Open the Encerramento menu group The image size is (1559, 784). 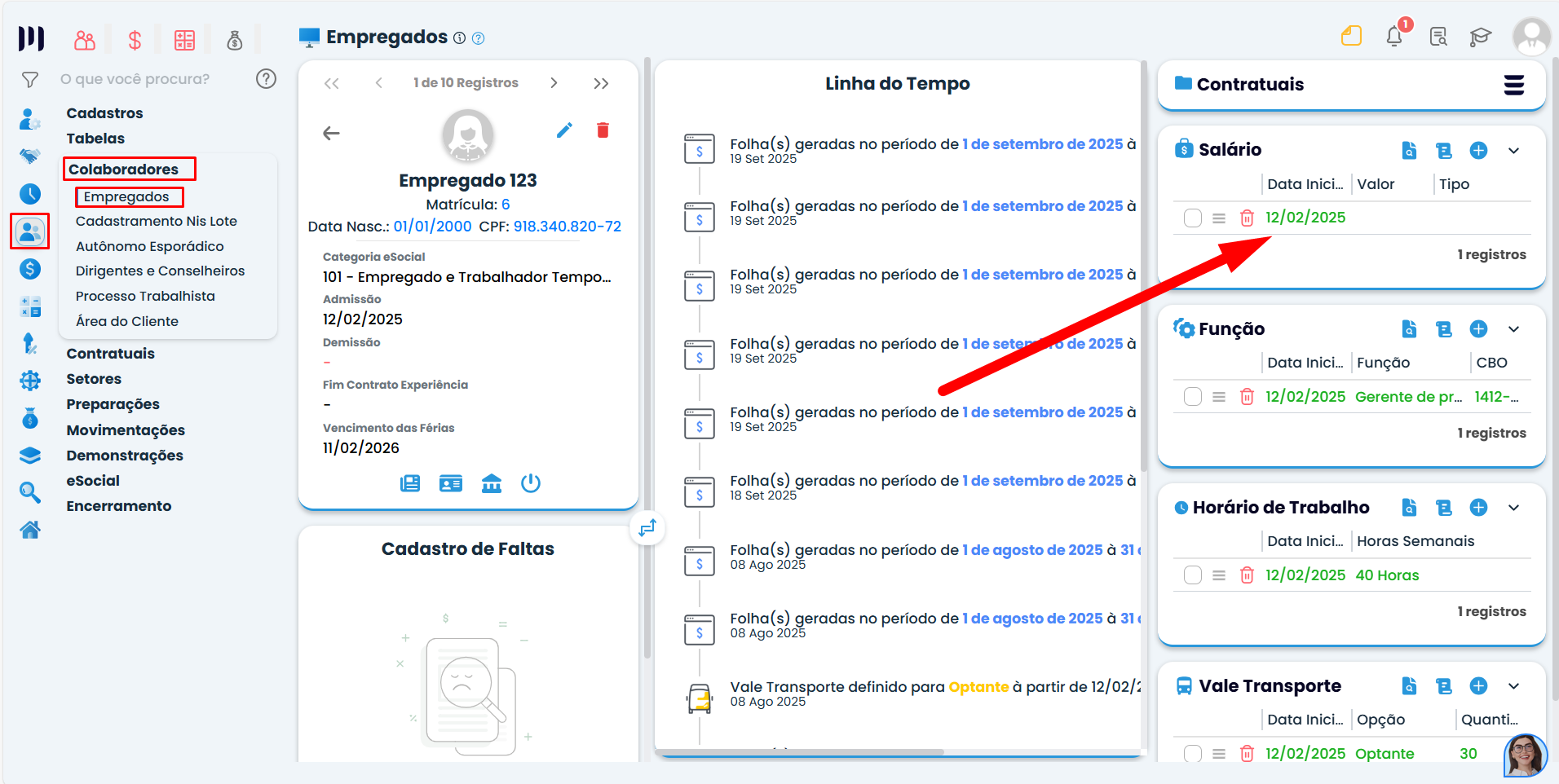click(119, 506)
